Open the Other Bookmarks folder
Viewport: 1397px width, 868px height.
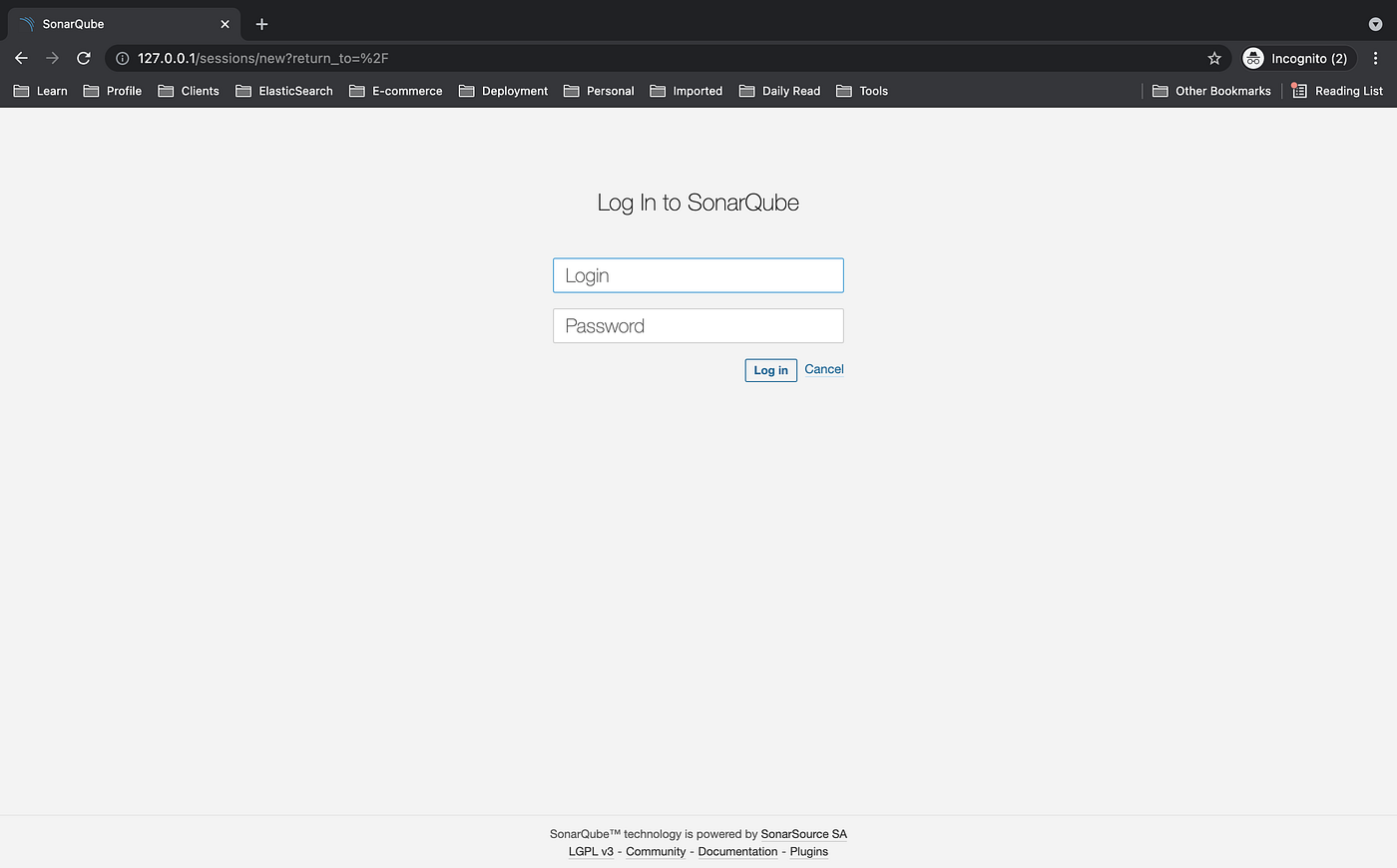pyautogui.click(x=1211, y=91)
